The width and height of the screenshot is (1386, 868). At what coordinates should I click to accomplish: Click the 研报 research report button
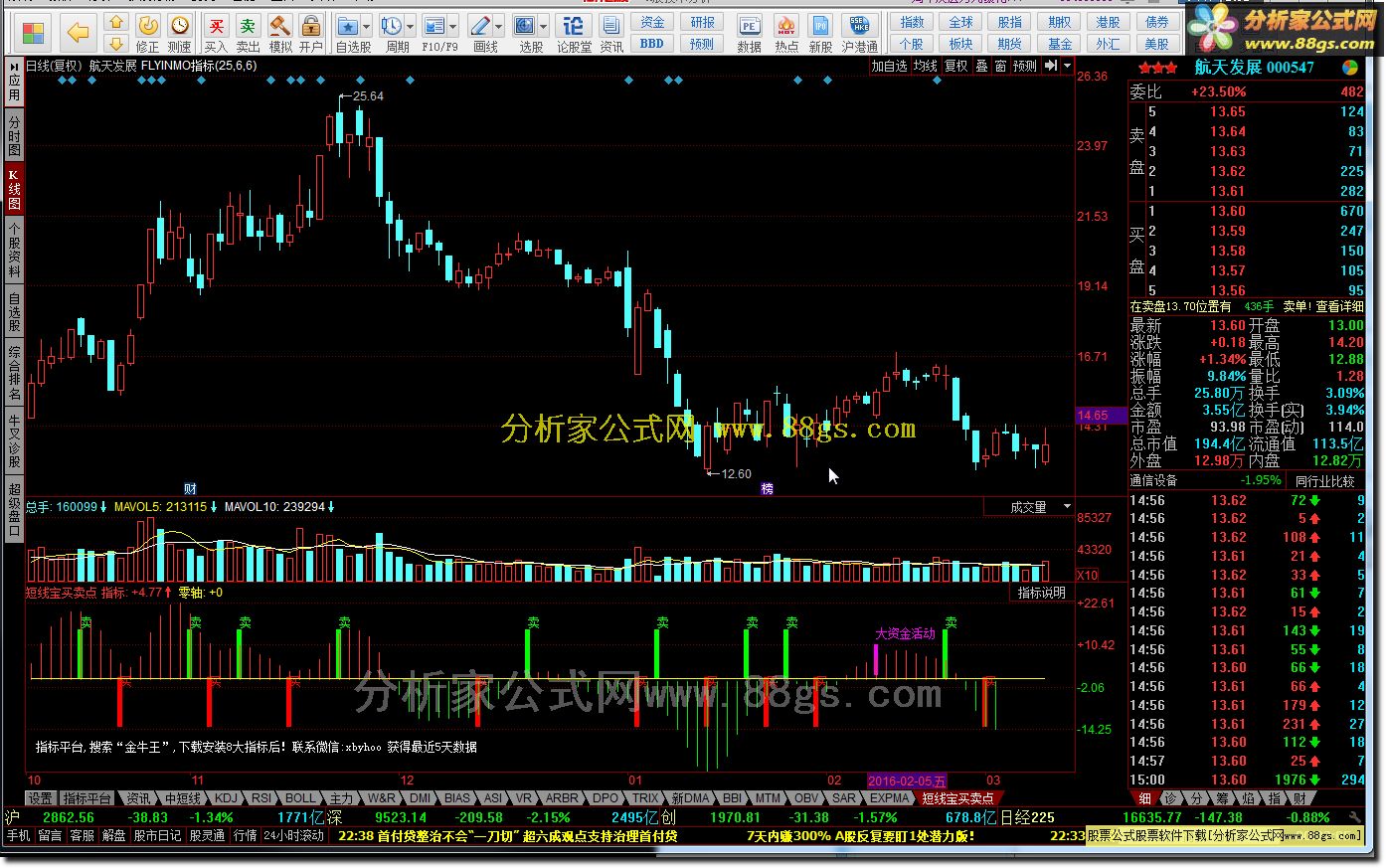[702, 22]
